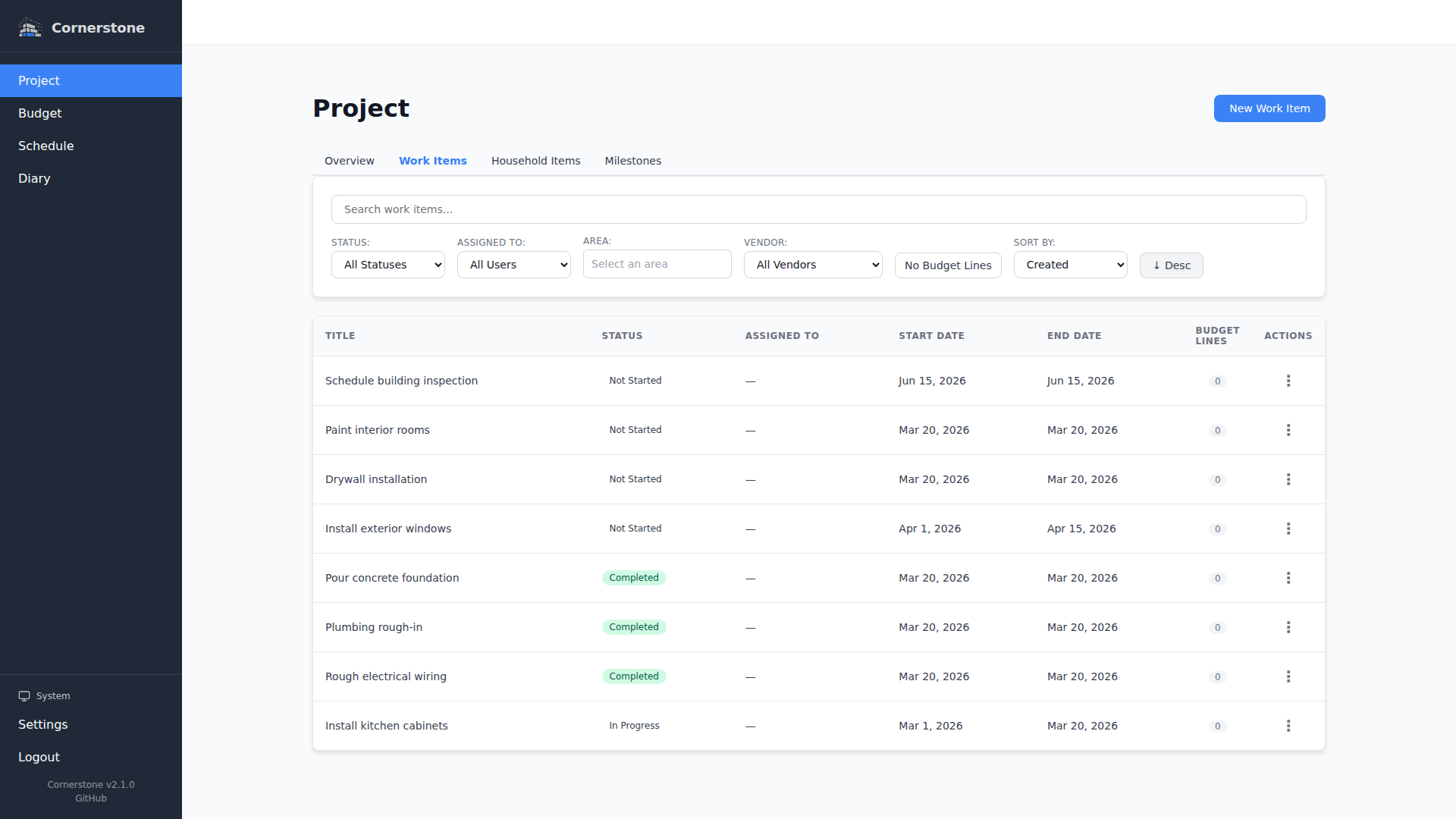Toggle the No Budget Lines filter
The image size is (1456, 819).
(x=947, y=265)
